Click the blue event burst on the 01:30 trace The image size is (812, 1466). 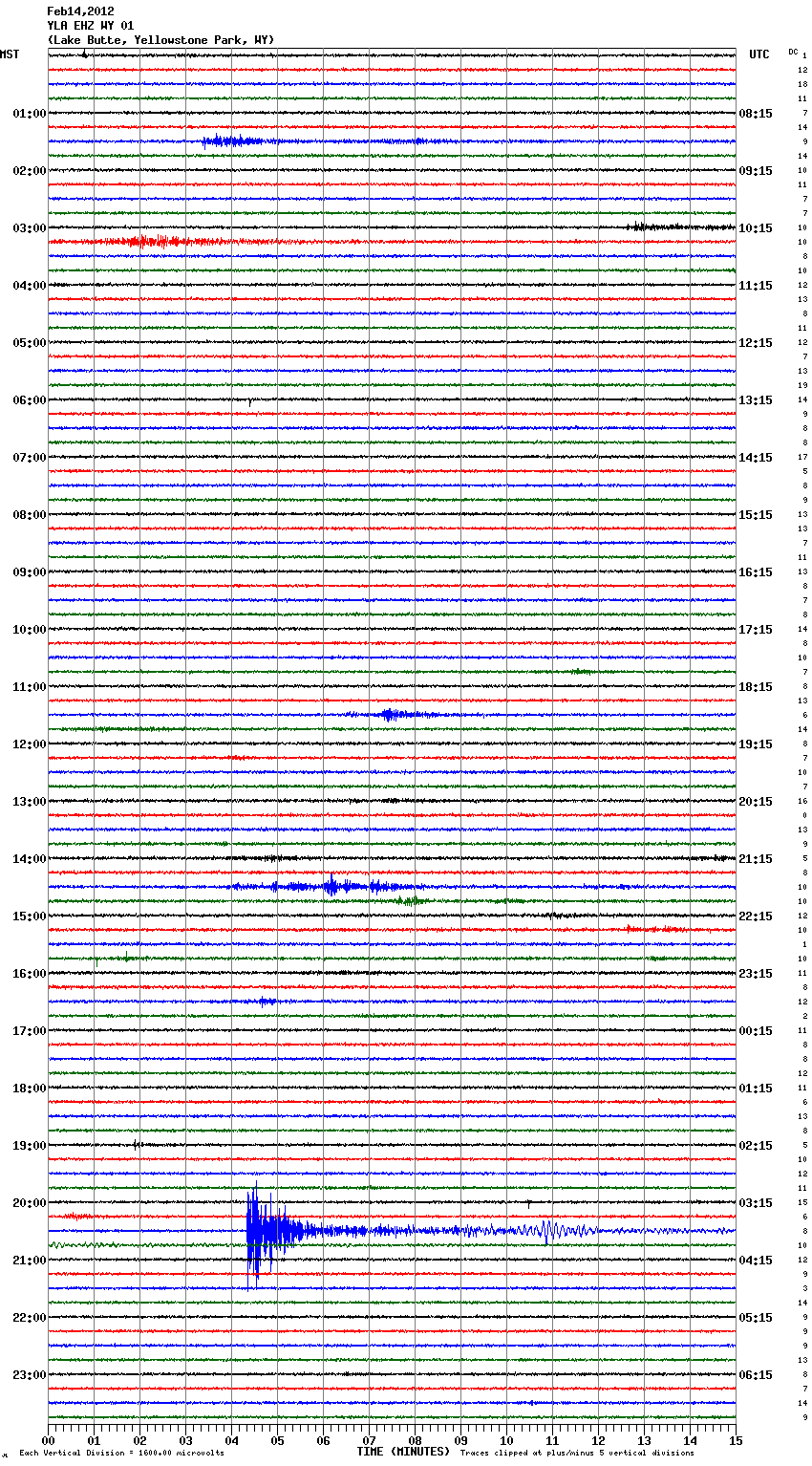click(x=234, y=141)
